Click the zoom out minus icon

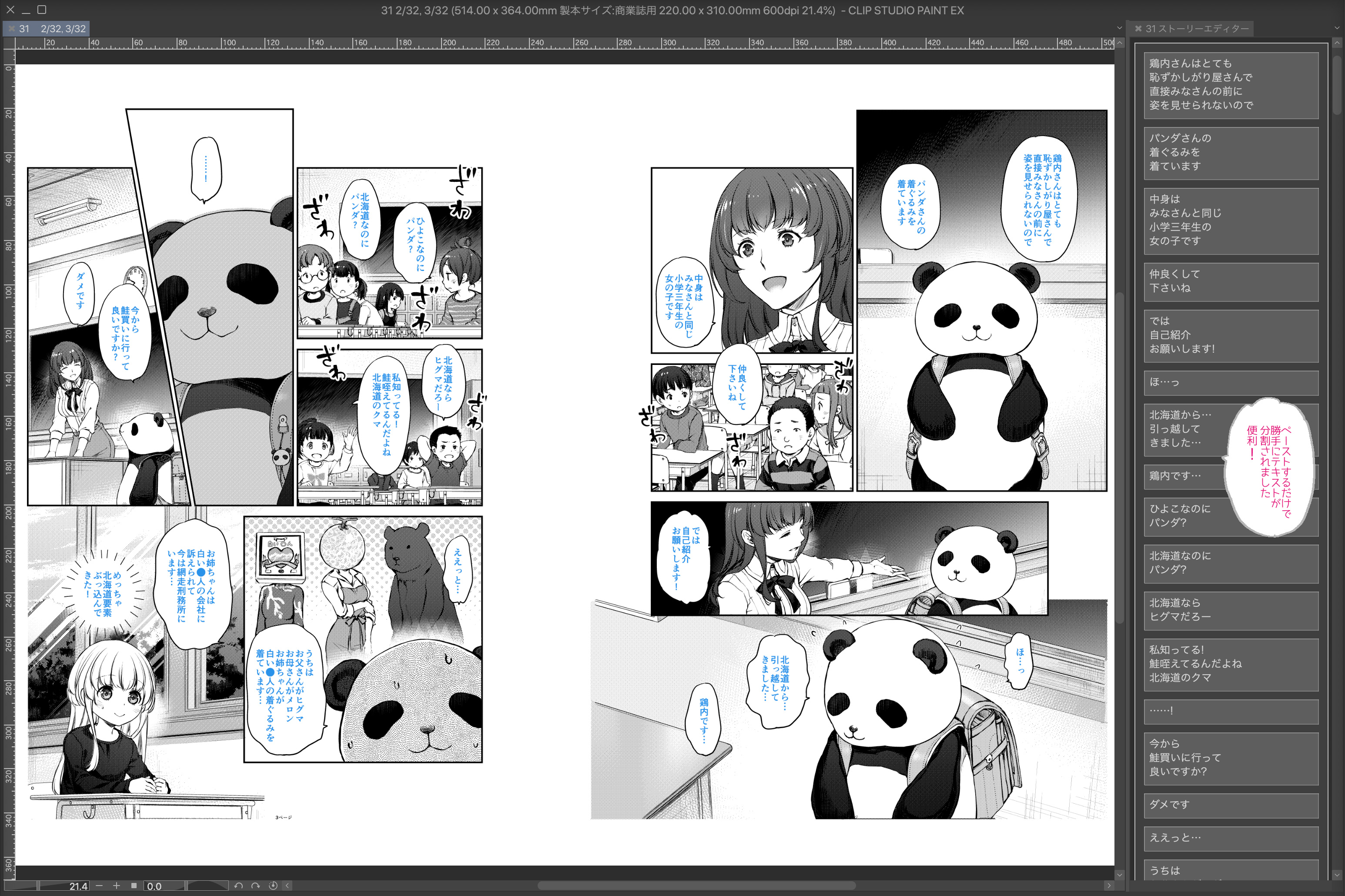click(100, 885)
